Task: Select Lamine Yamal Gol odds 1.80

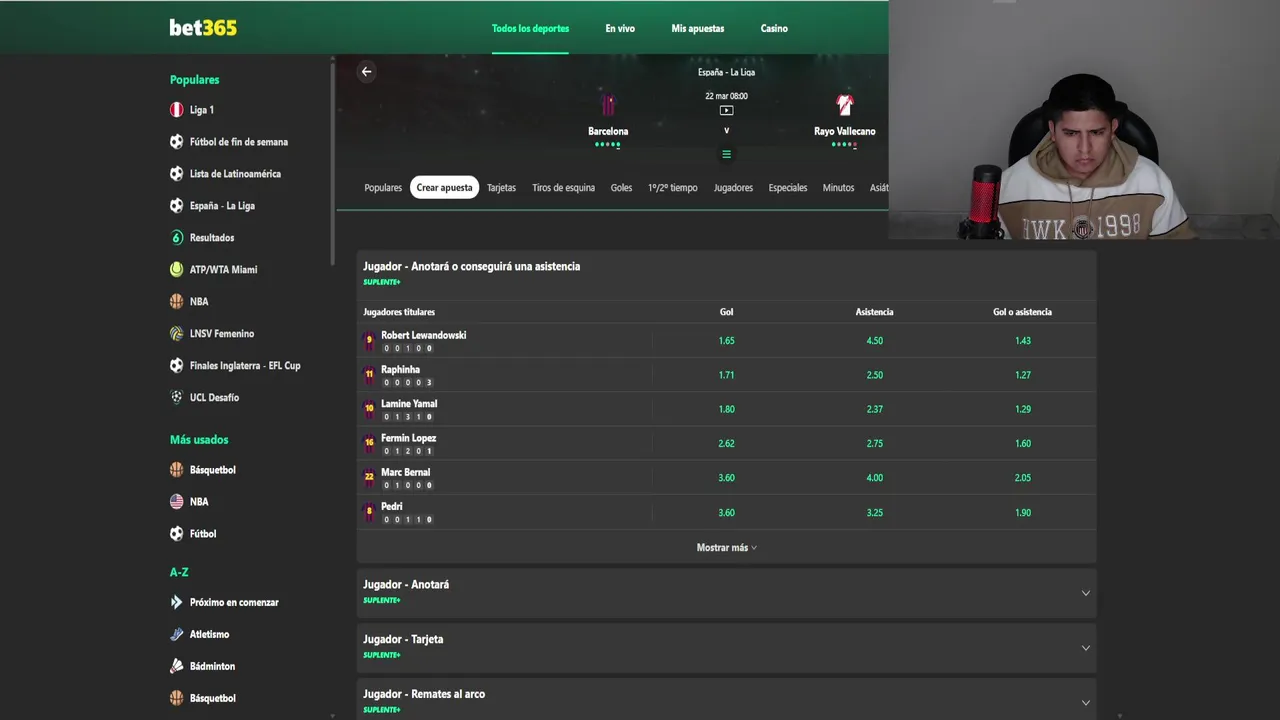Action: click(x=726, y=409)
